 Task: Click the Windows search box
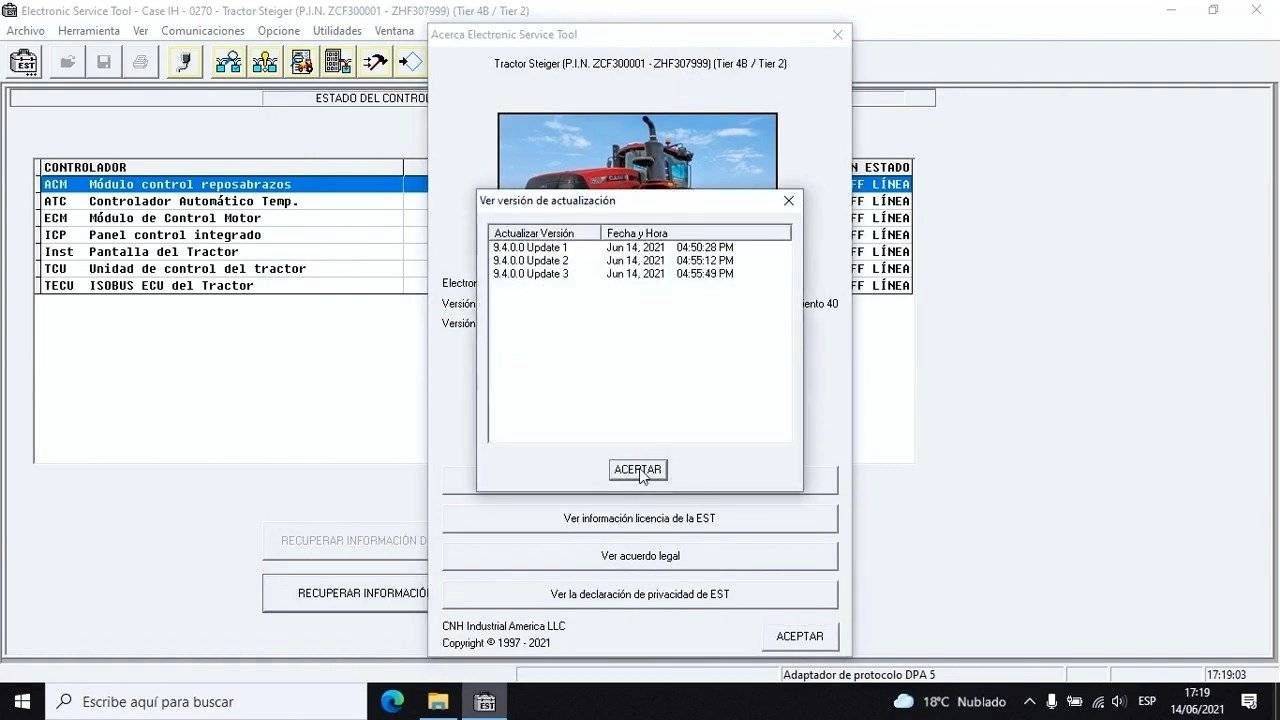(206, 701)
